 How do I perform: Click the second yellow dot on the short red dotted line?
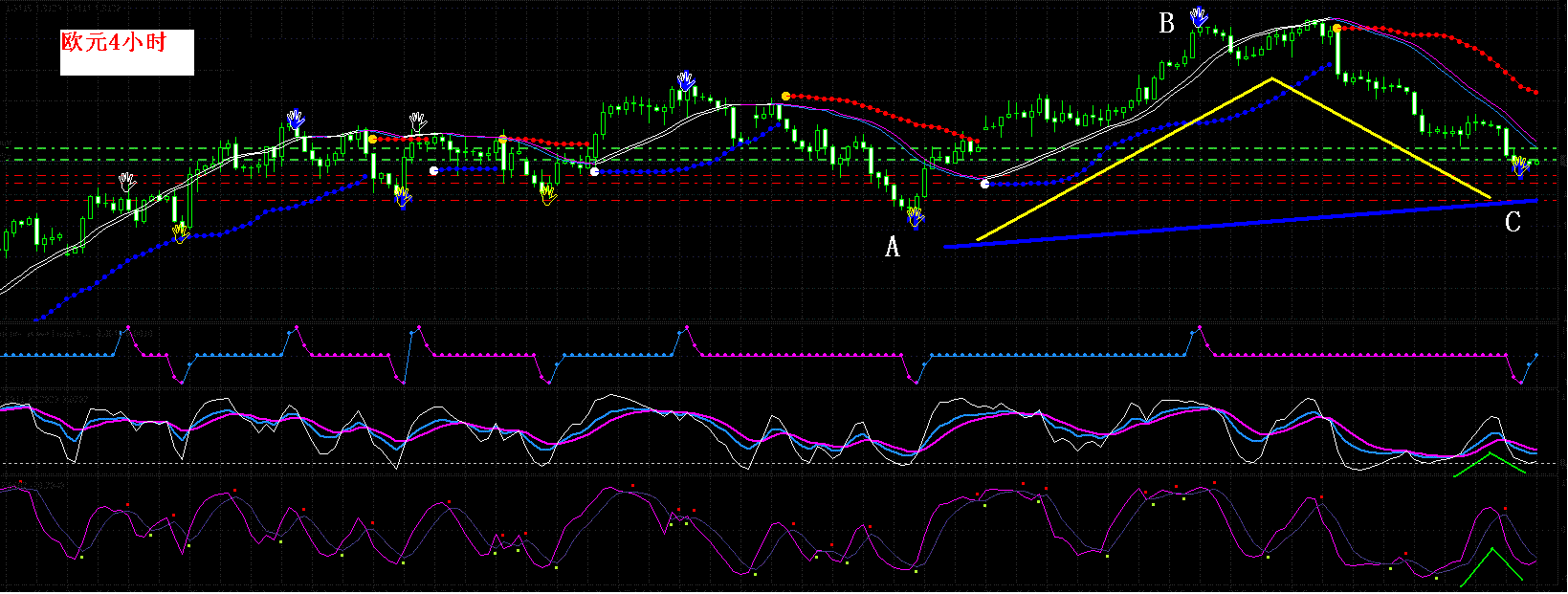click(502, 140)
